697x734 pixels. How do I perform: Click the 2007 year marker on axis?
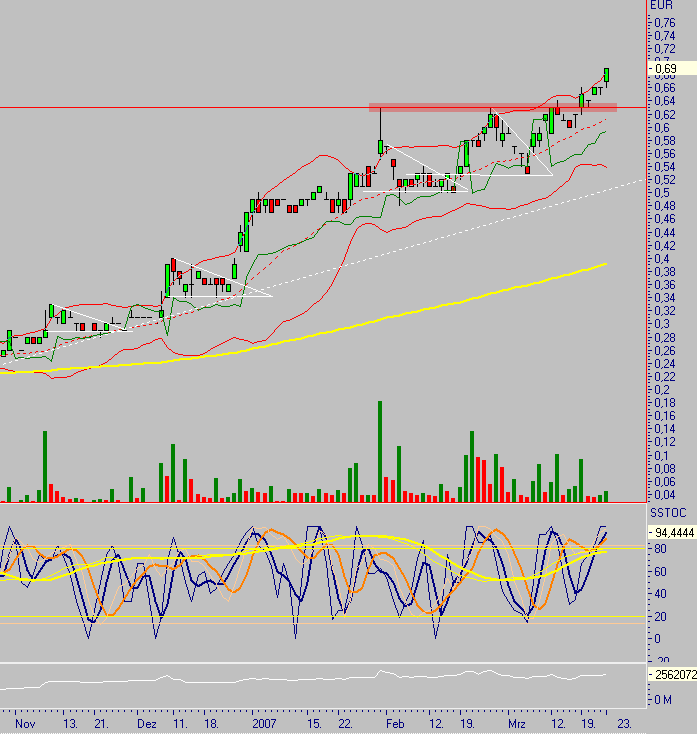click(263, 722)
